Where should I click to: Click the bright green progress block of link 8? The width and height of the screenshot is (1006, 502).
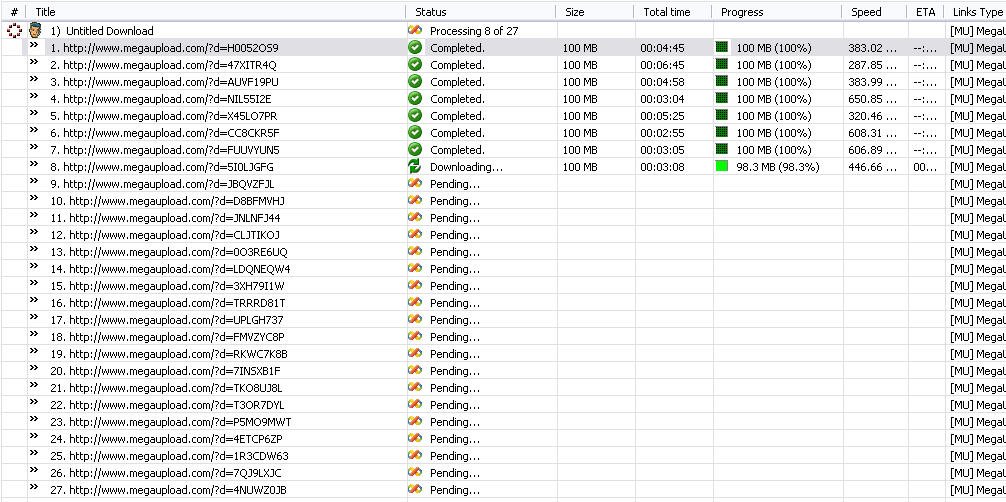(x=722, y=166)
